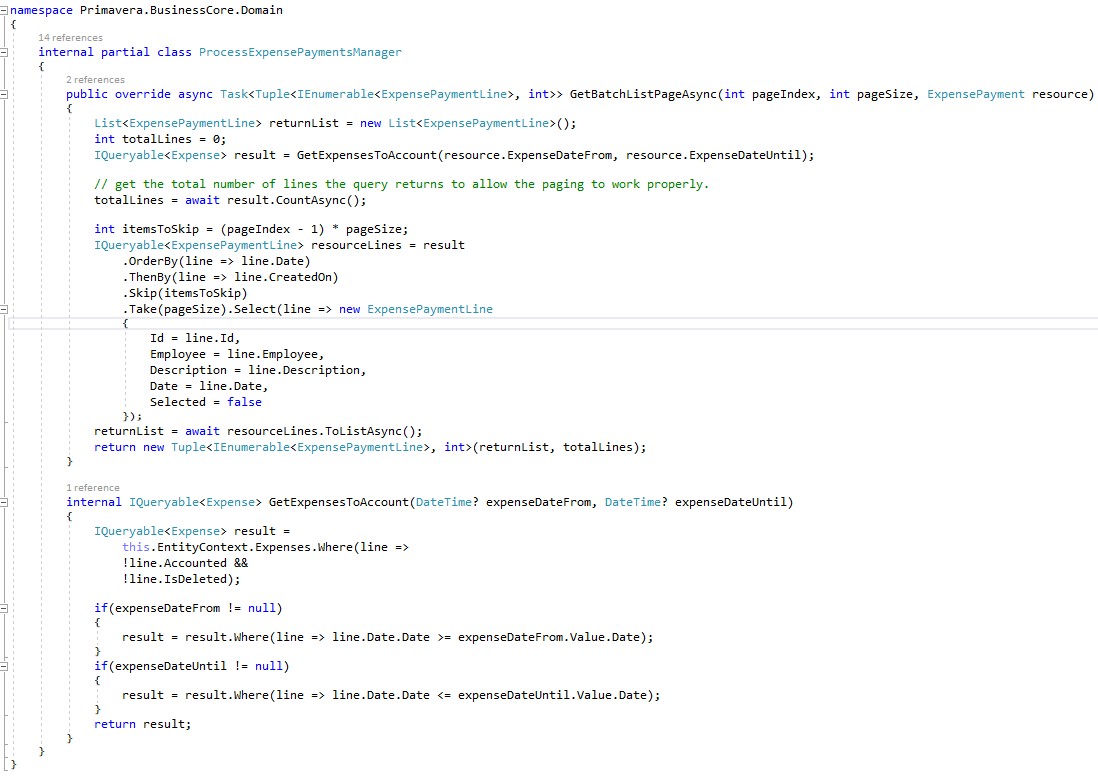Click returnList in its List declaration line
The width and height of the screenshot is (1098, 777).
coord(304,123)
